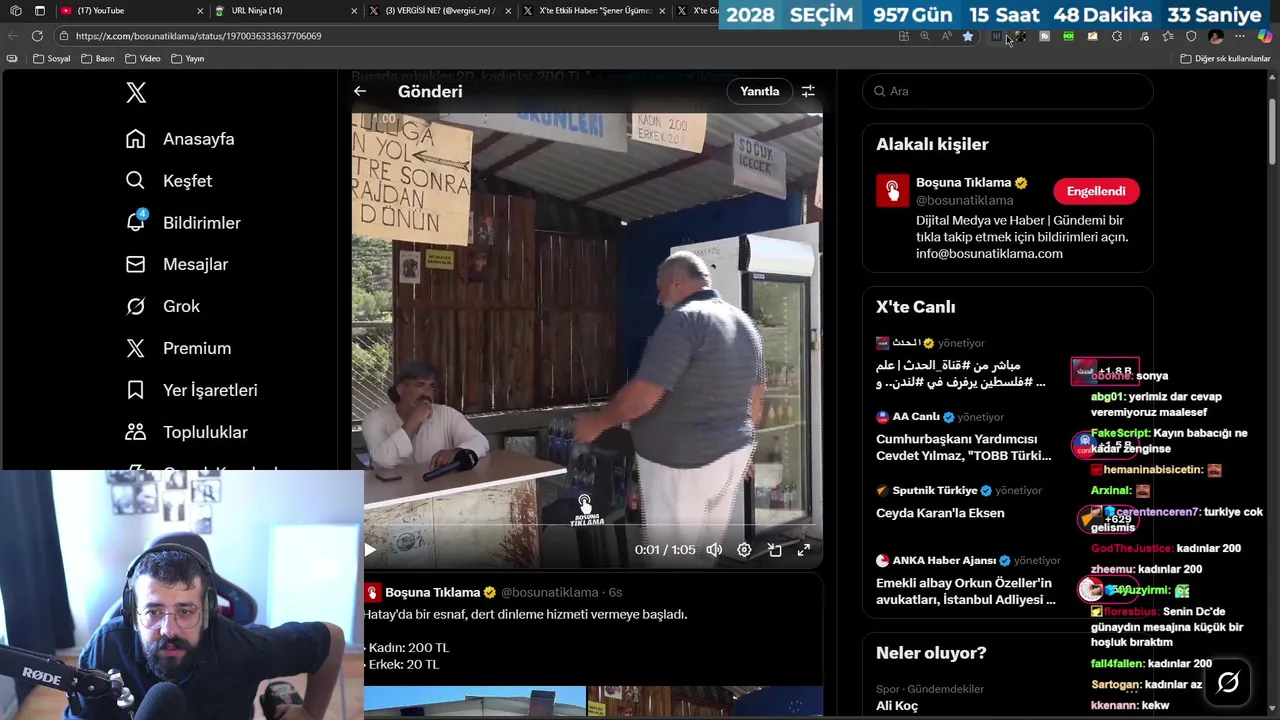Open browser workspaces icon

(x=15, y=11)
